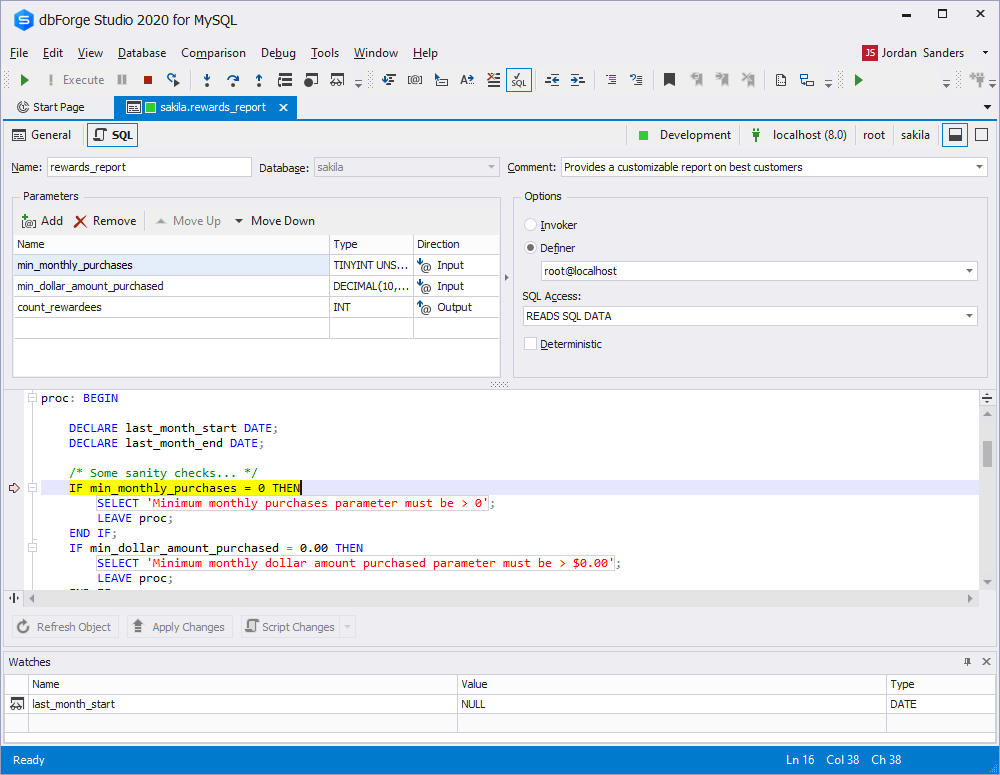Collapse the min_dollar_amount_purchased IF block

click(33, 547)
